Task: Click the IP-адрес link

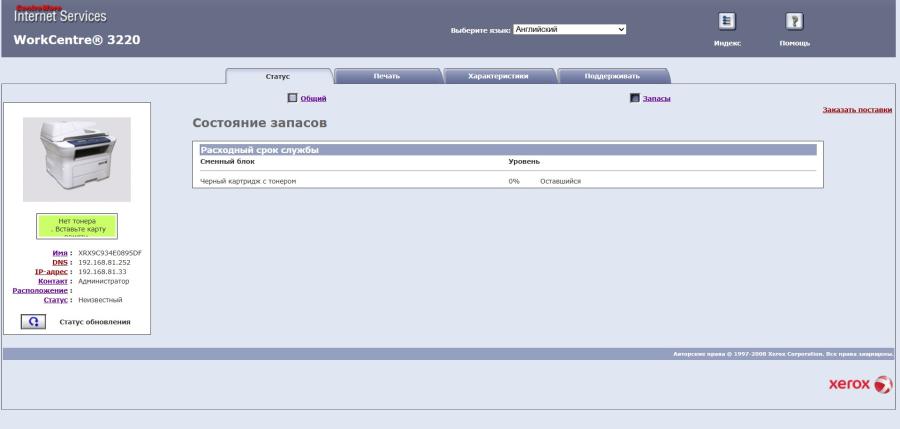Action: [x=51, y=272]
